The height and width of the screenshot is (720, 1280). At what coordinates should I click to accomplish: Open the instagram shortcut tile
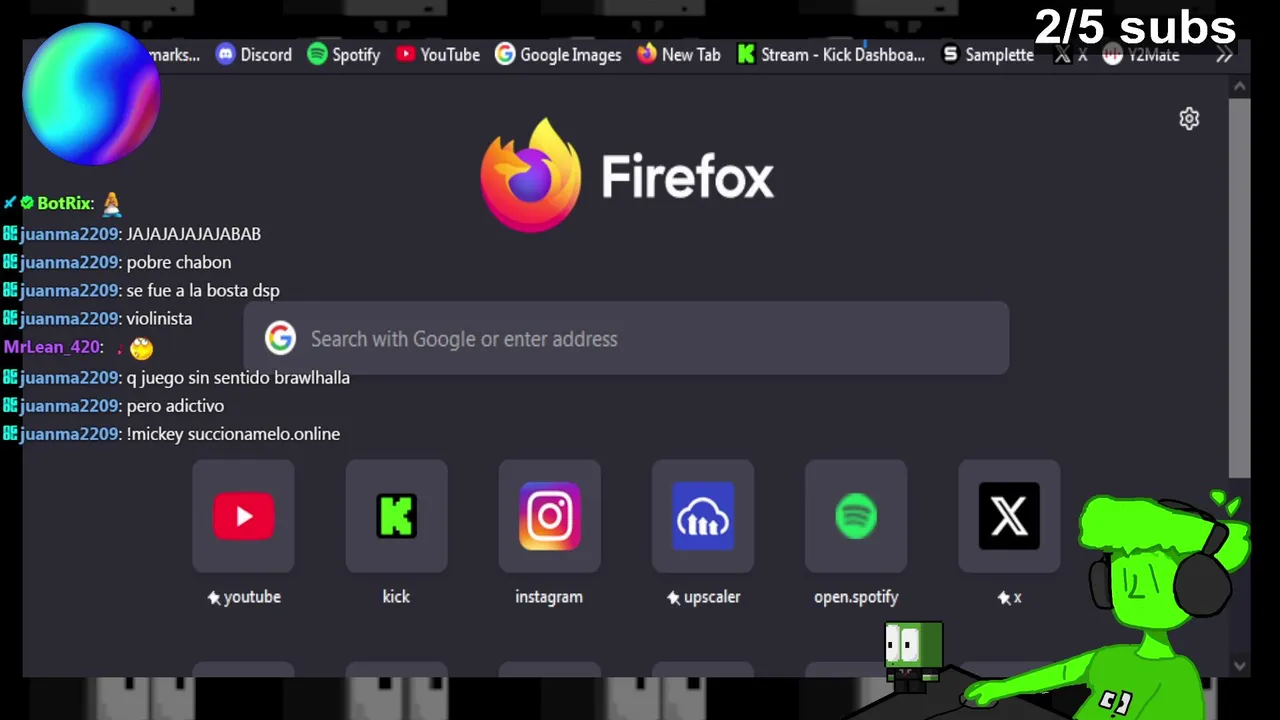click(549, 516)
